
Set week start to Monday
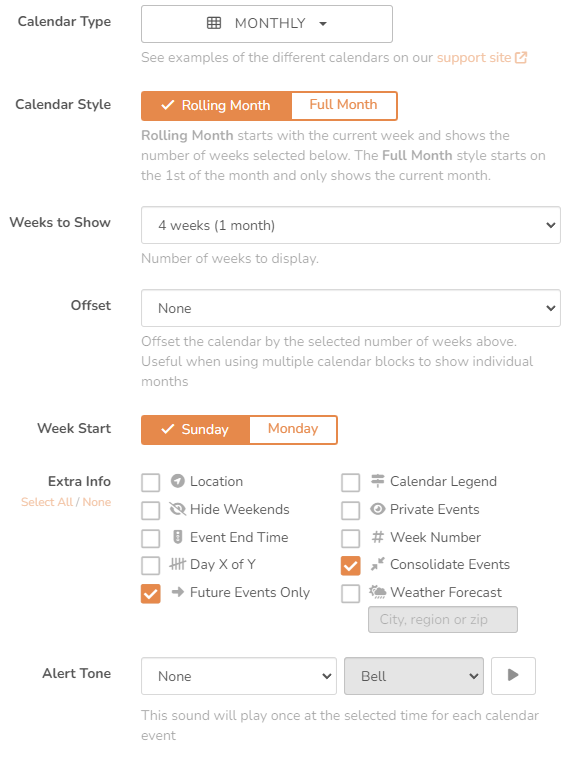click(x=293, y=429)
